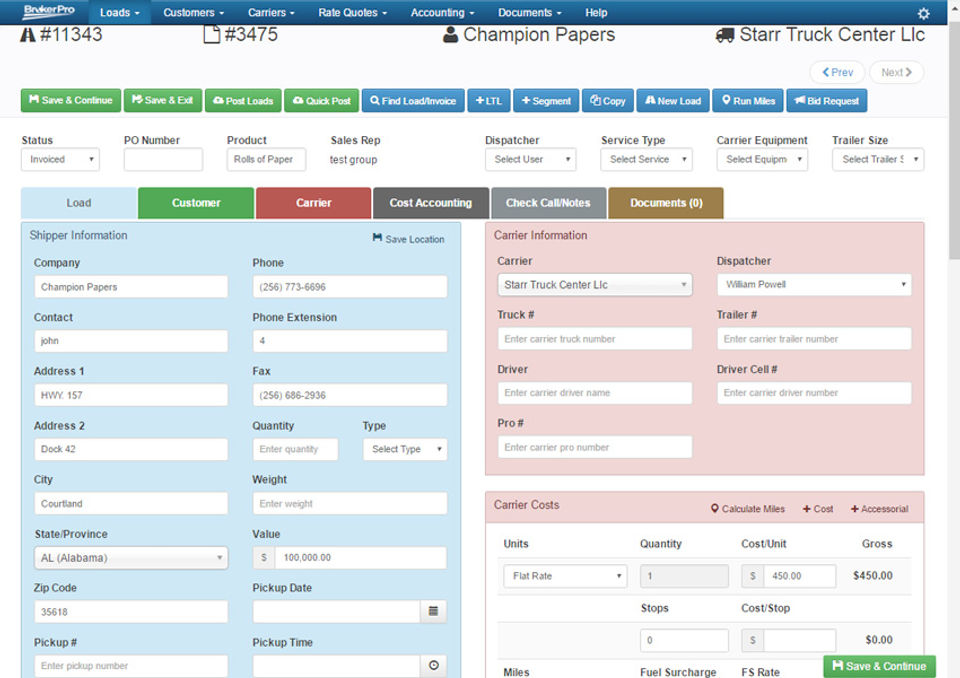Open Trailer Size dropdown
This screenshot has width=960, height=678.
pos(878,159)
